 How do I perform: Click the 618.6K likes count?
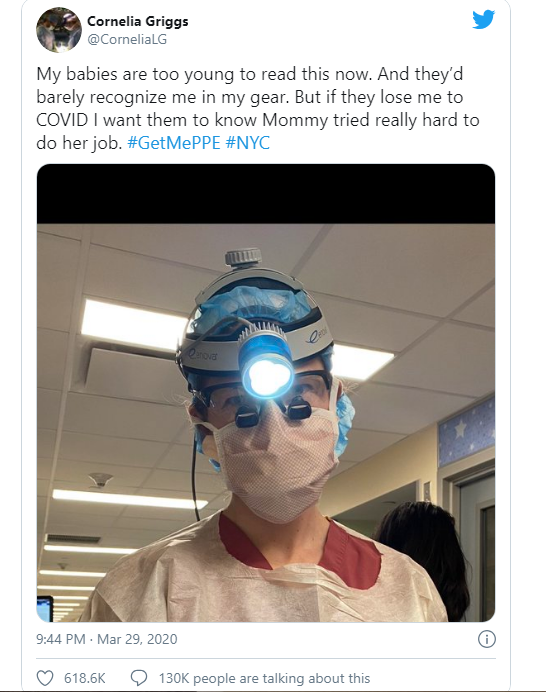pyautogui.click(x=85, y=678)
